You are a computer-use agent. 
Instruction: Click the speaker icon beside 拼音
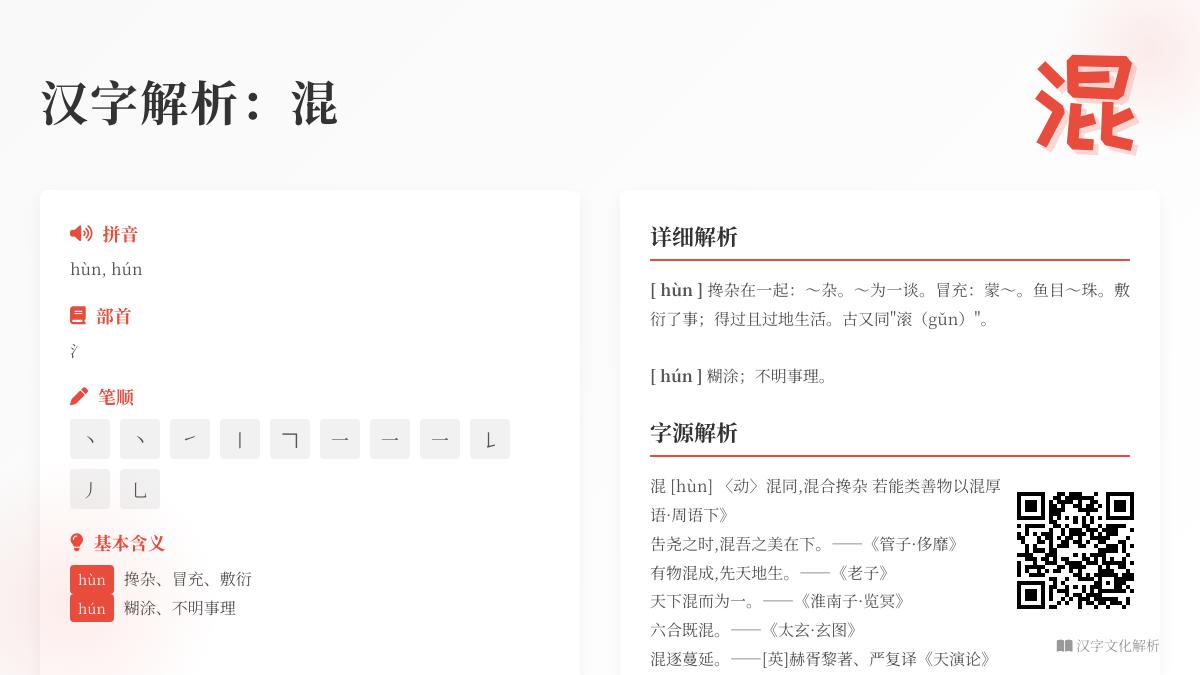81,234
